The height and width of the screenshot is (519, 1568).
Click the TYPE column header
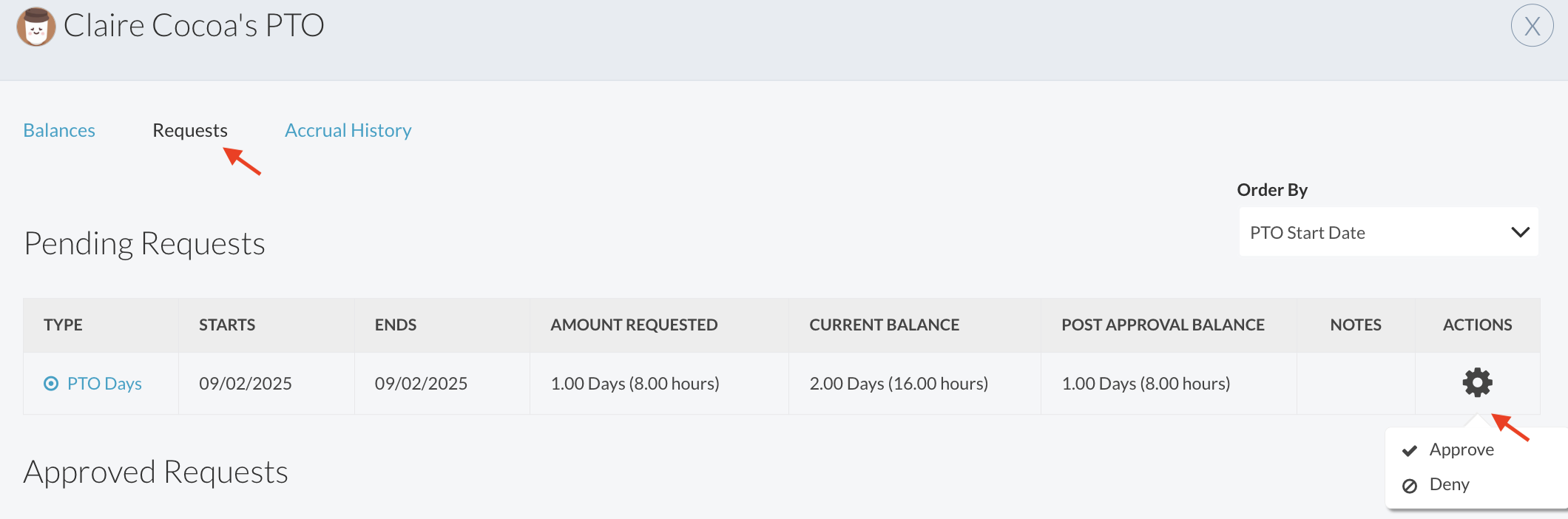[x=63, y=325]
